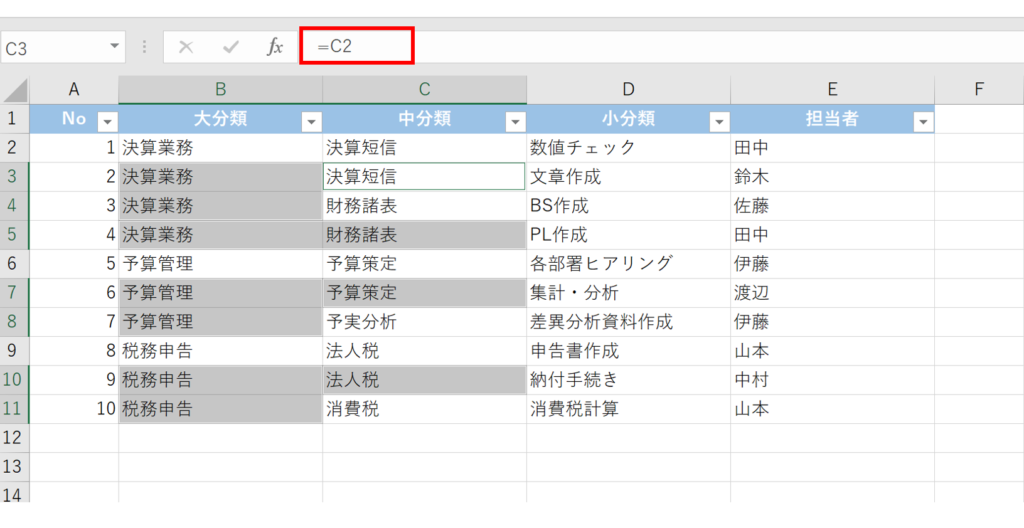Click the three-dot formula bar resize handle
Screen dimensions: 1024x528
pyautogui.click(x=145, y=47)
